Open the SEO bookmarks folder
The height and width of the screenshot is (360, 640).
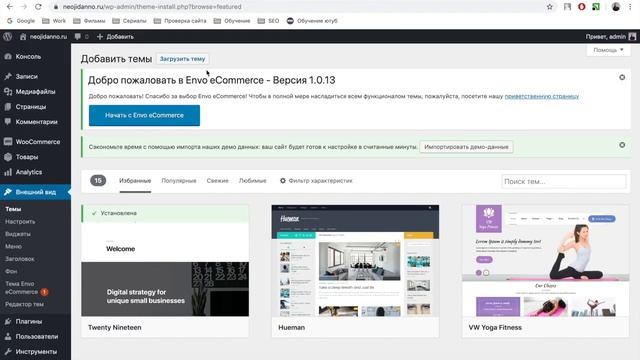pyautogui.click(x=268, y=21)
